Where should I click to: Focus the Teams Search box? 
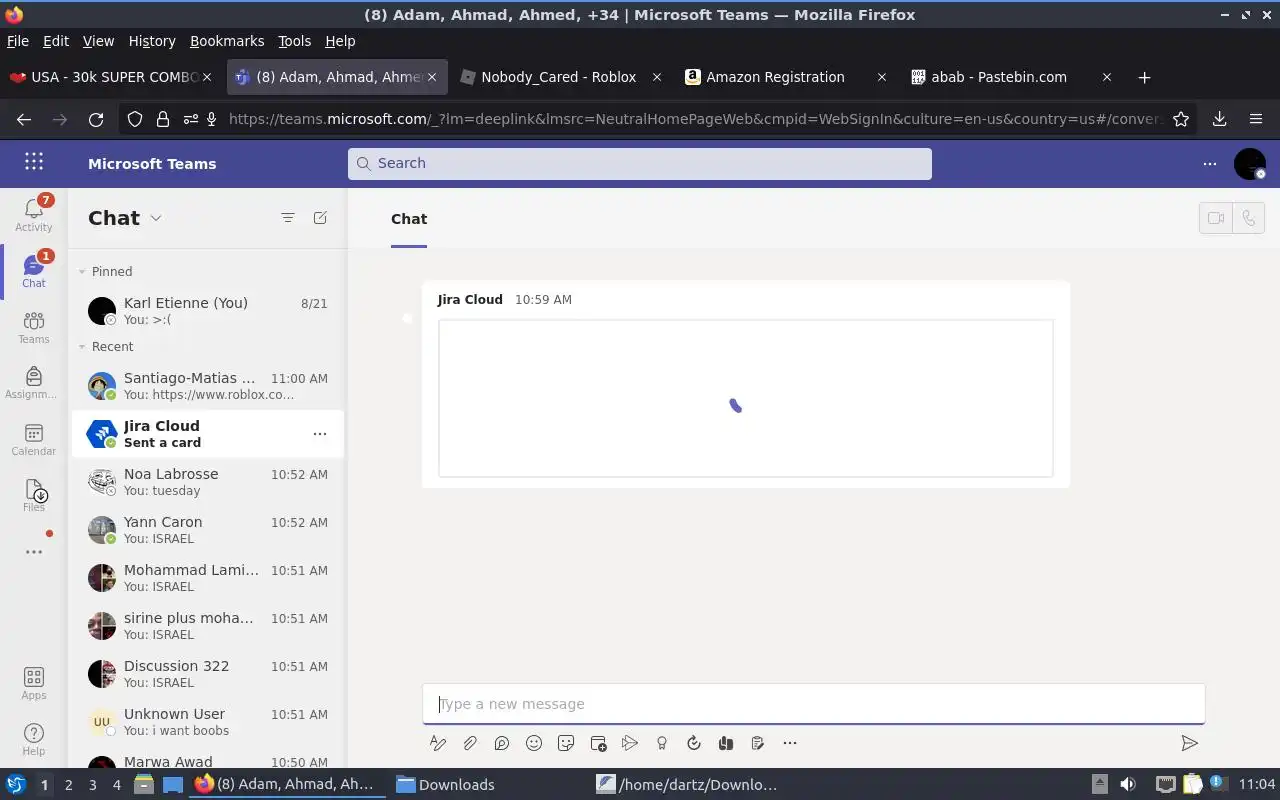coord(640,163)
